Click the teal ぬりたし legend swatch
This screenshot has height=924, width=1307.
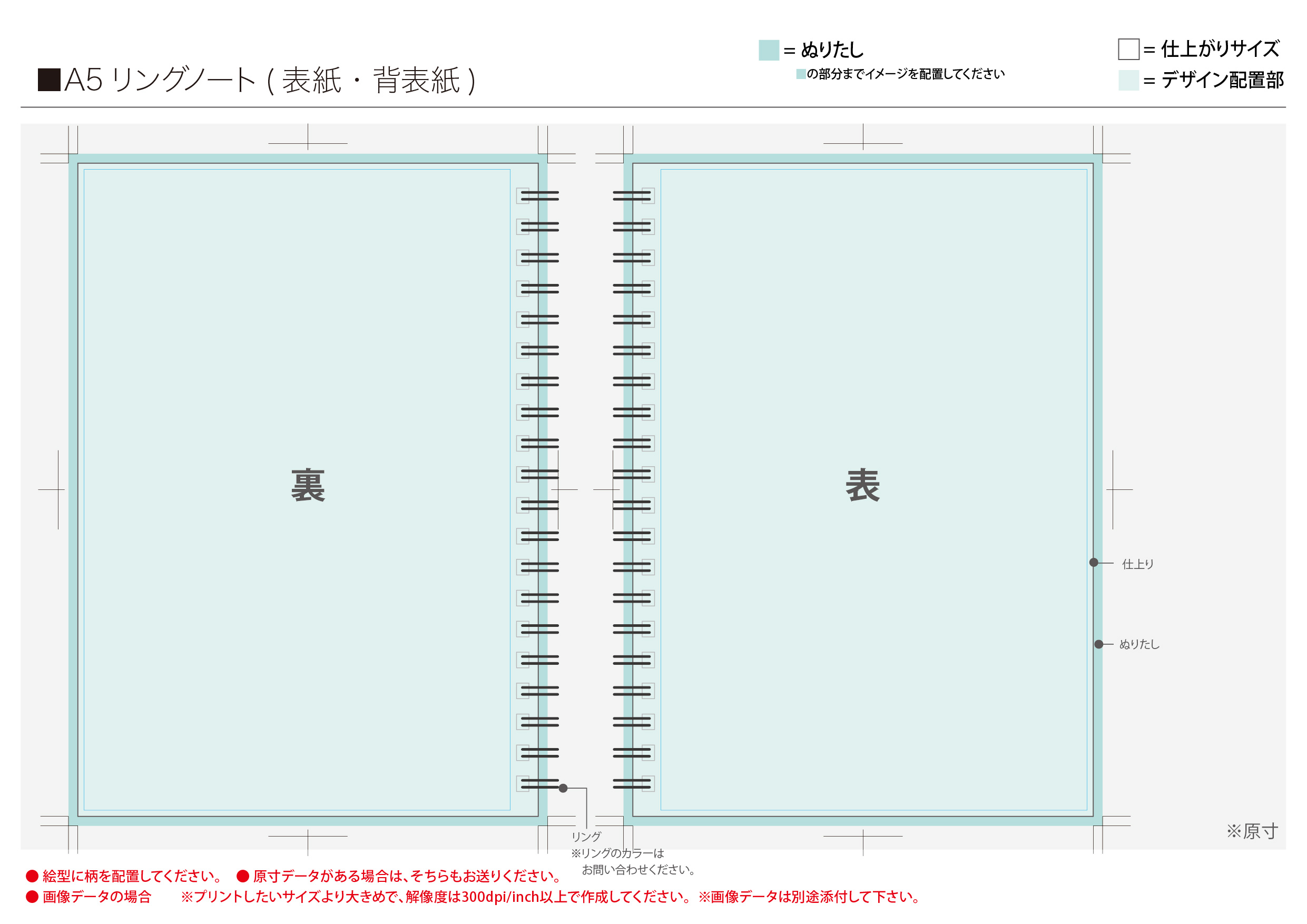(769, 50)
